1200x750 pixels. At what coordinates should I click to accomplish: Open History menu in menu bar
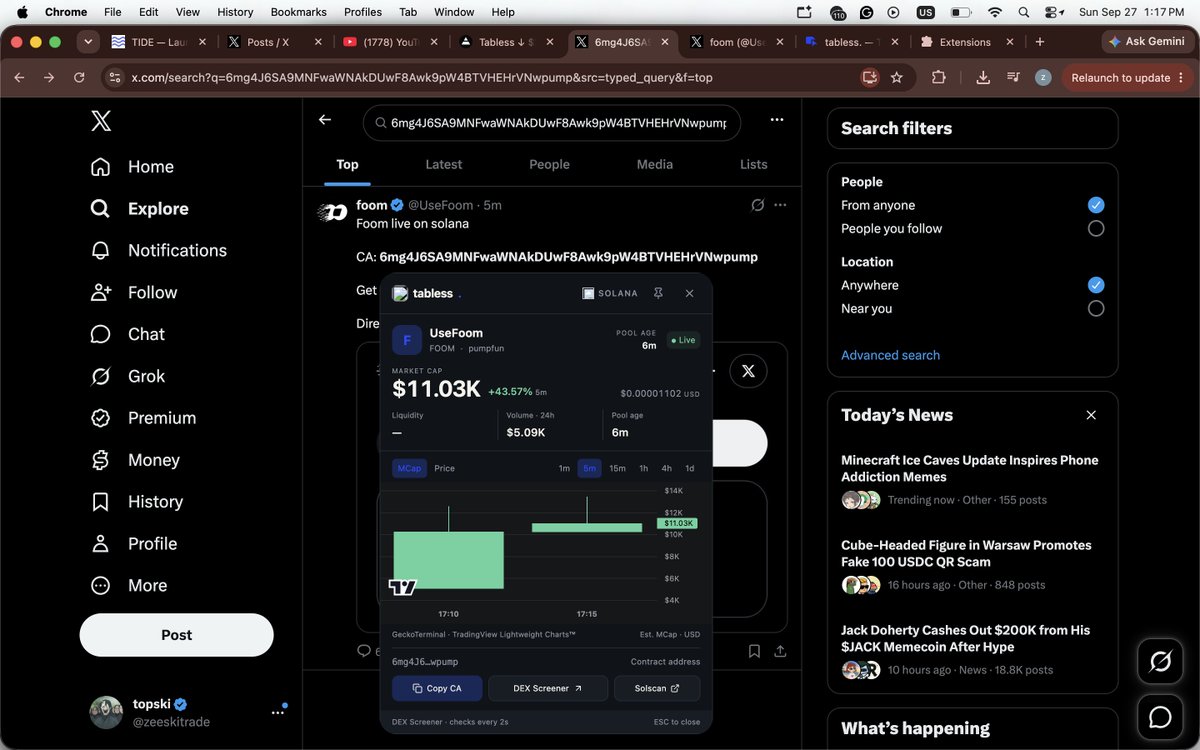point(235,12)
